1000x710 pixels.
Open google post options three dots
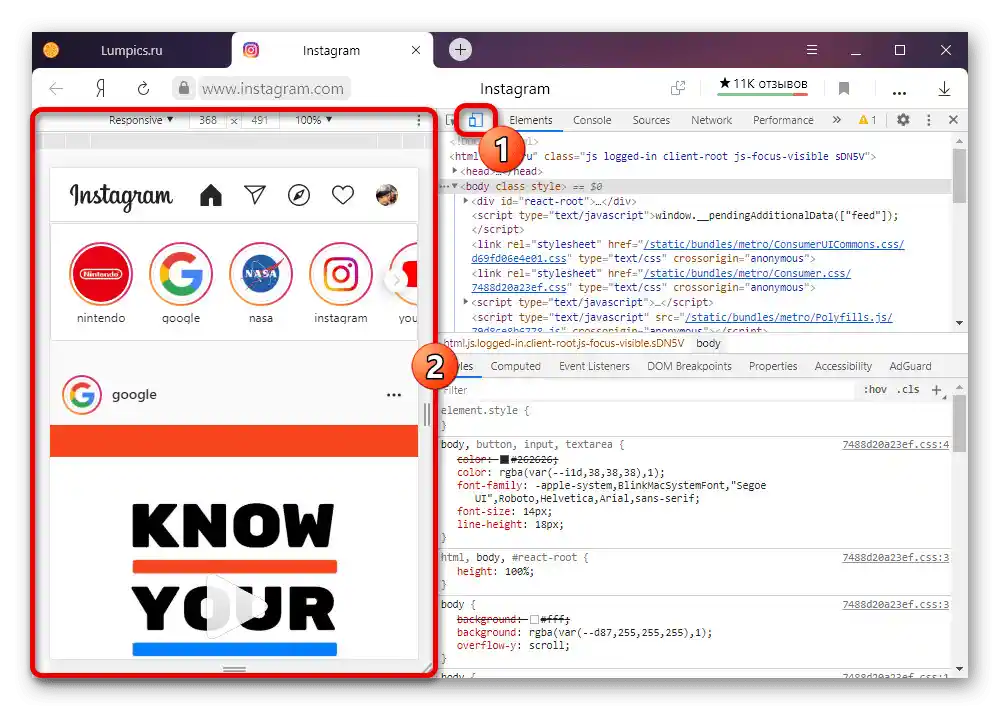pos(393,395)
